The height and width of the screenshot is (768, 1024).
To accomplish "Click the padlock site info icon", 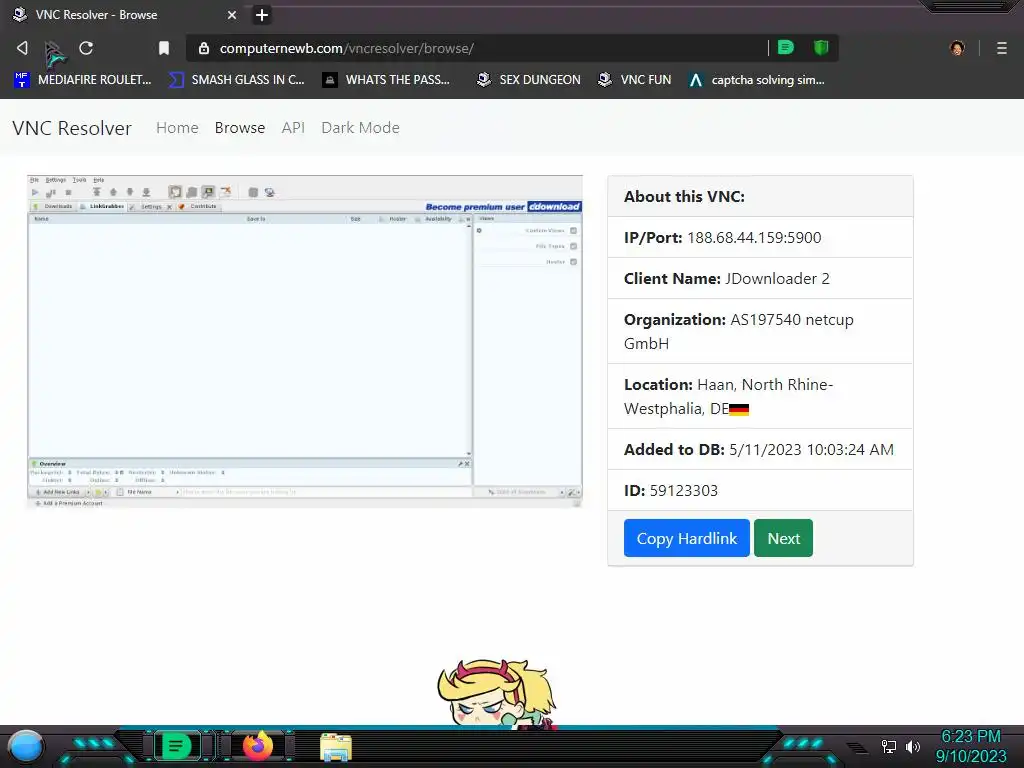I will click(204, 48).
